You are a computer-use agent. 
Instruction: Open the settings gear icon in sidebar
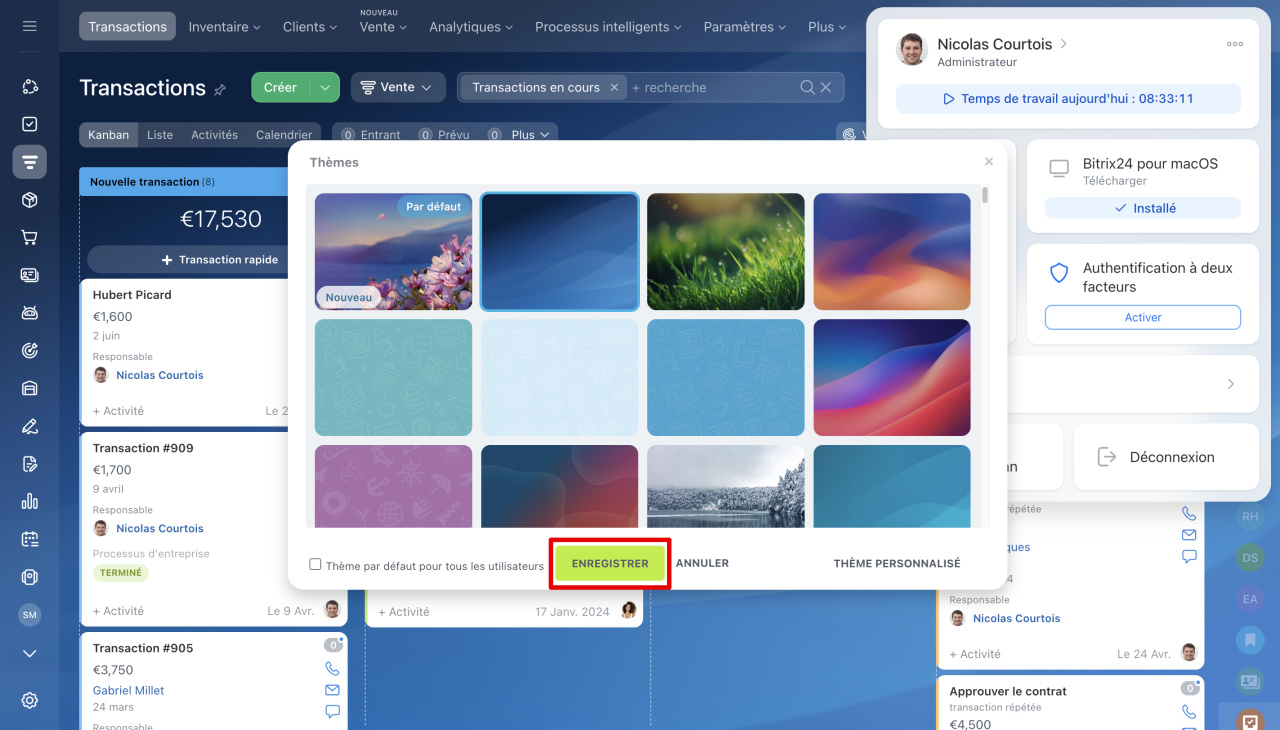(x=29, y=700)
